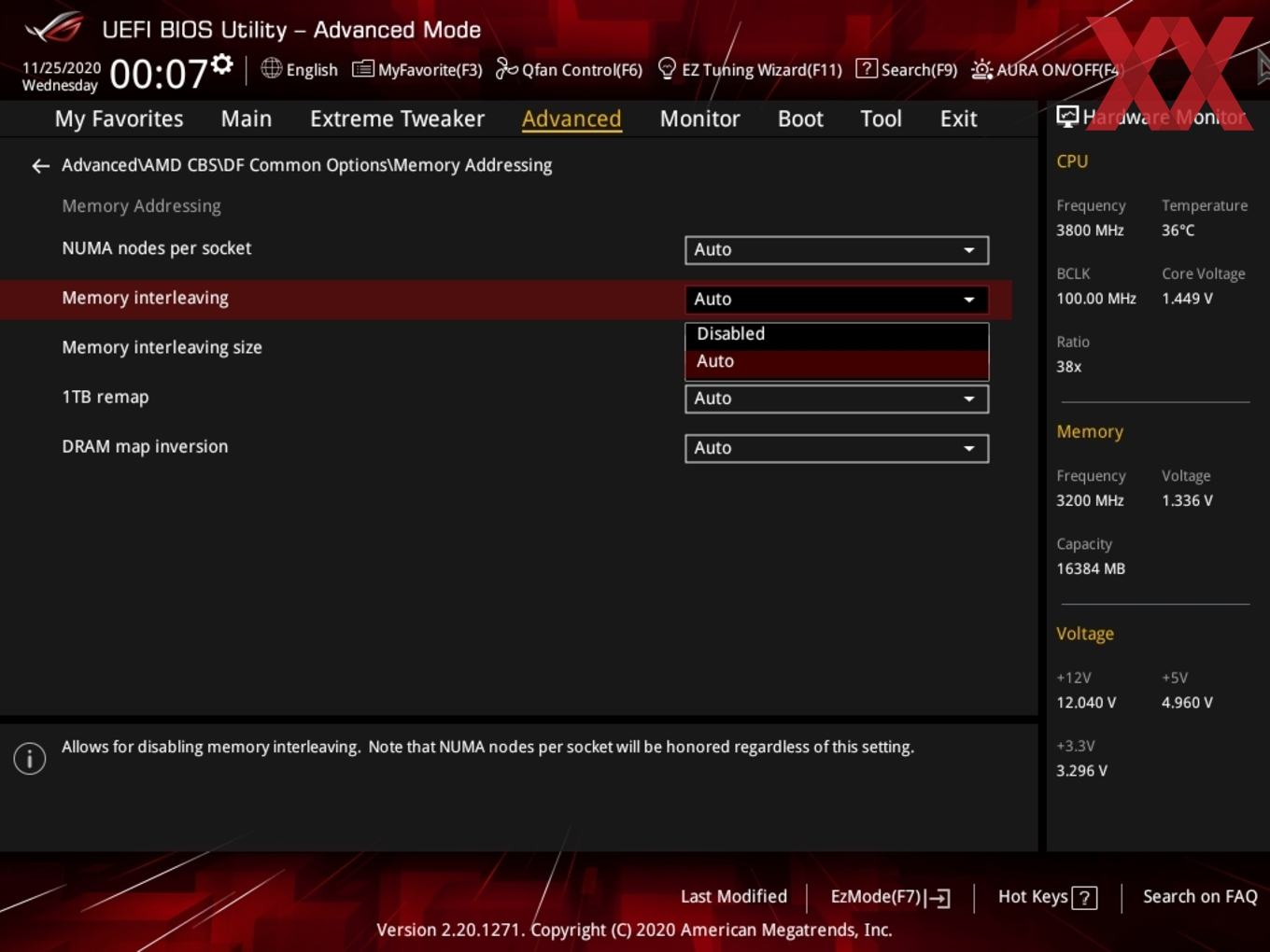Image resolution: width=1270 pixels, height=952 pixels.
Task: Click the ROG logo icon
Action: (54, 28)
